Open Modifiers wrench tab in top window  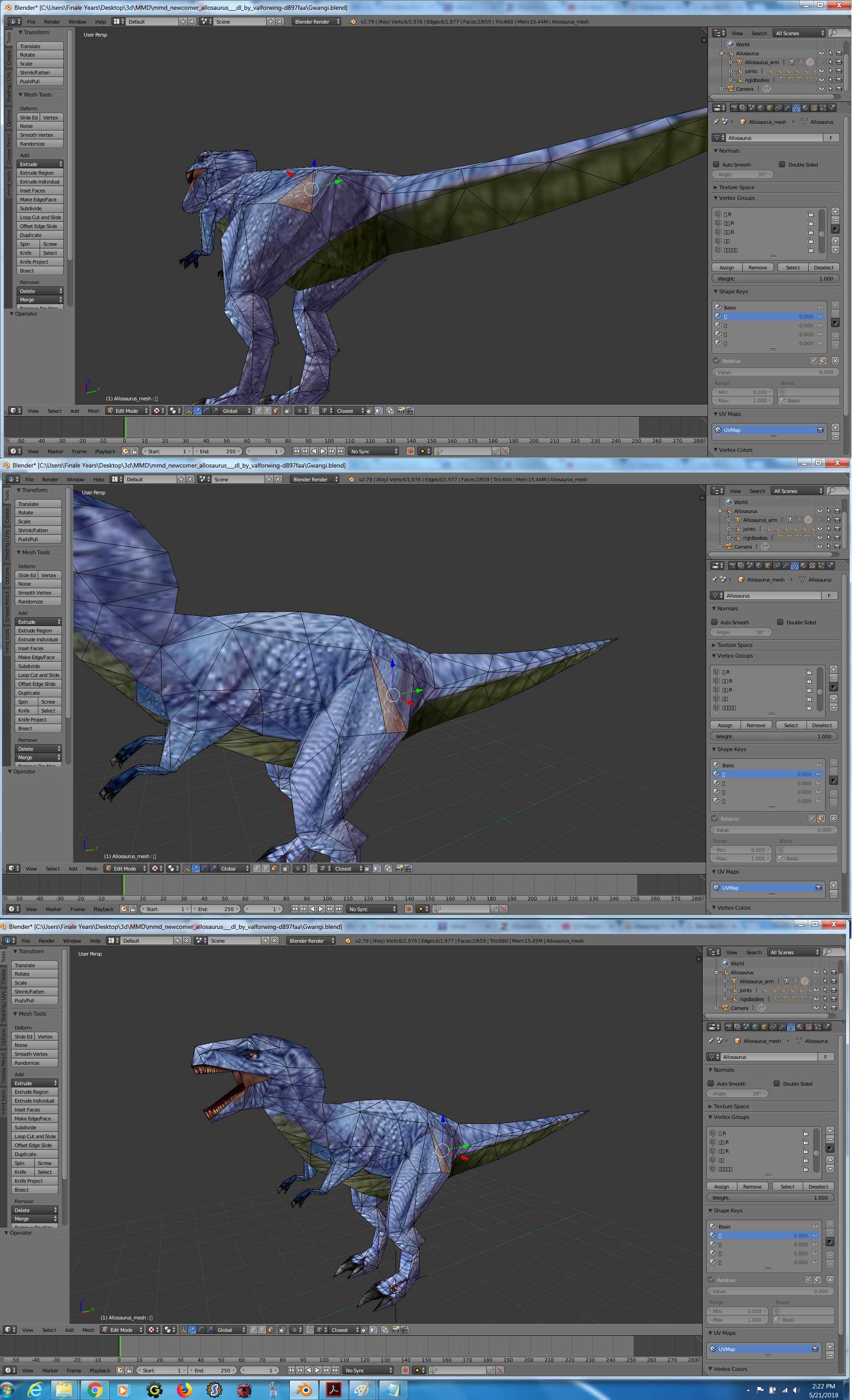coord(788,107)
